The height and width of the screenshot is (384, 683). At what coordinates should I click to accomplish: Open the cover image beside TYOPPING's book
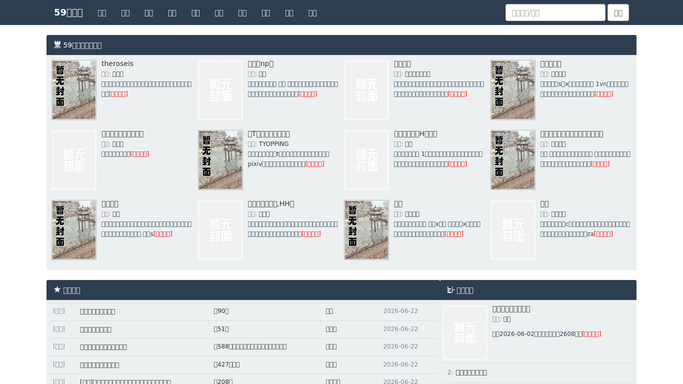(220, 160)
